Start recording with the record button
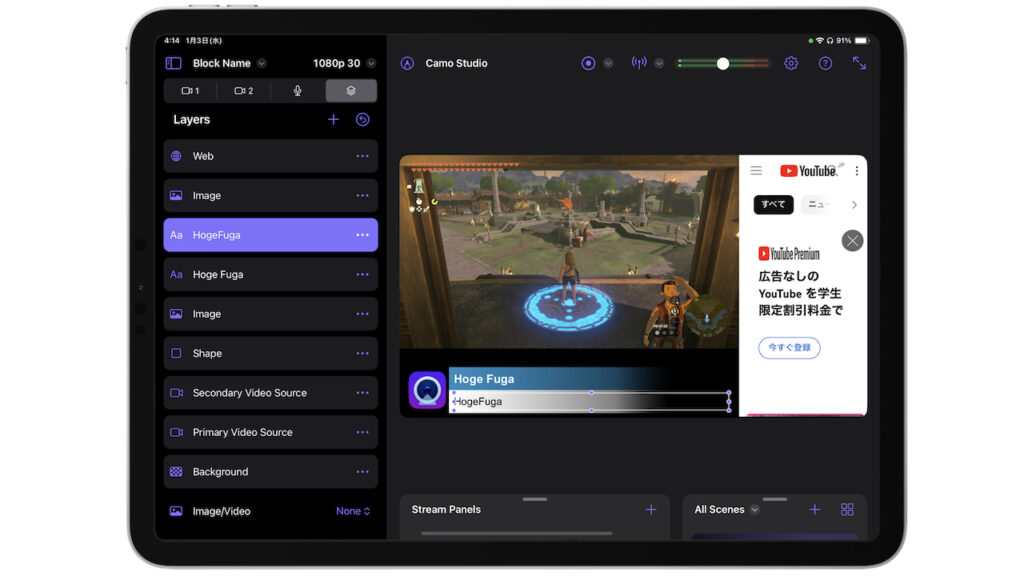This screenshot has width=1024, height=576. point(588,63)
